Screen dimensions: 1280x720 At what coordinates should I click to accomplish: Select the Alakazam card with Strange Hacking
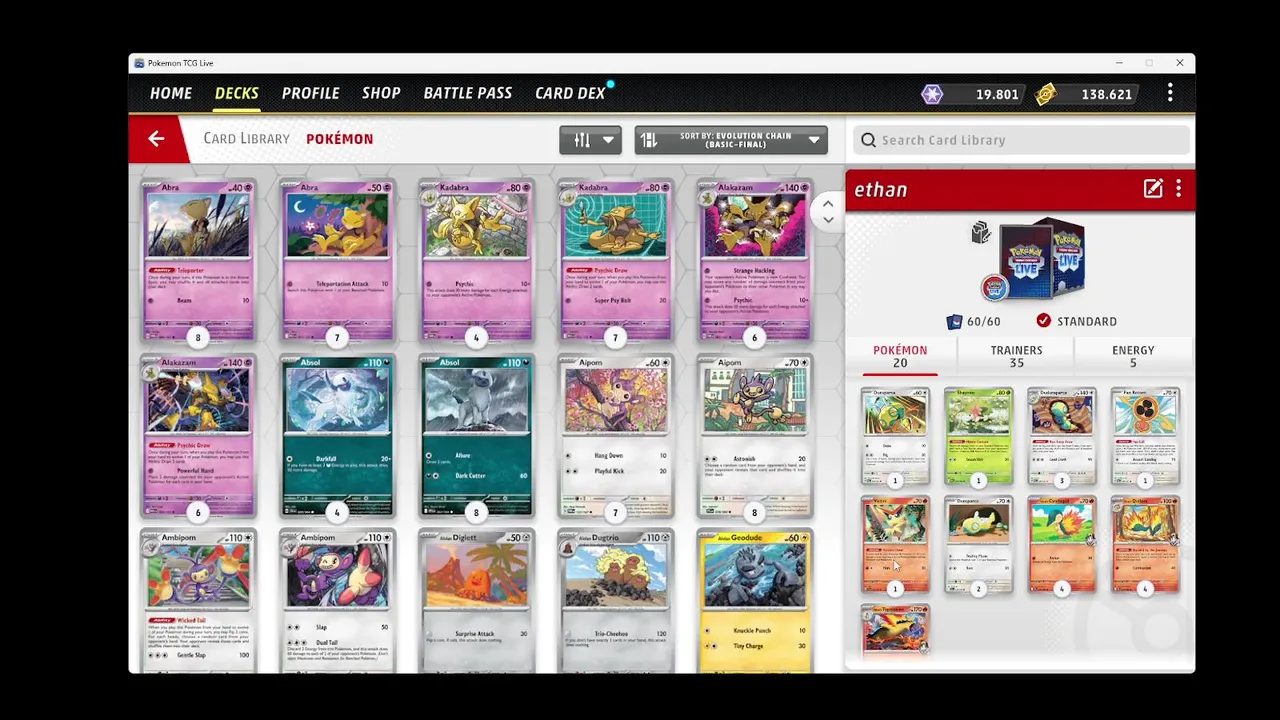point(754,262)
